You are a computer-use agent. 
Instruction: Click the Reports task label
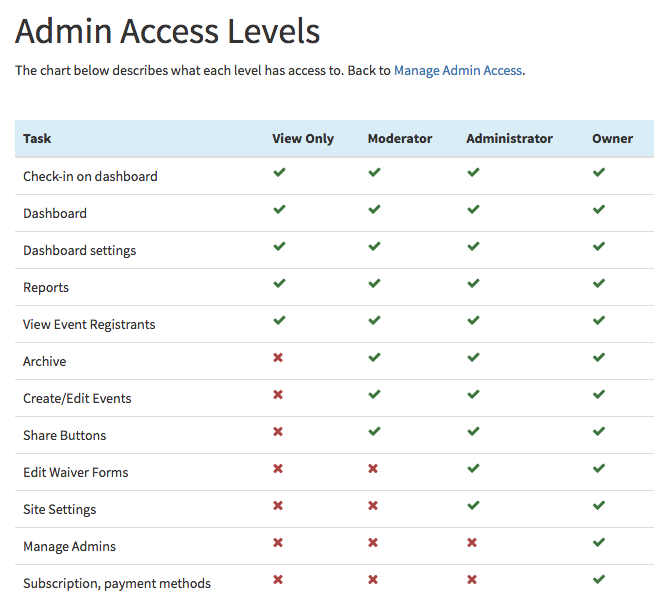(x=46, y=287)
